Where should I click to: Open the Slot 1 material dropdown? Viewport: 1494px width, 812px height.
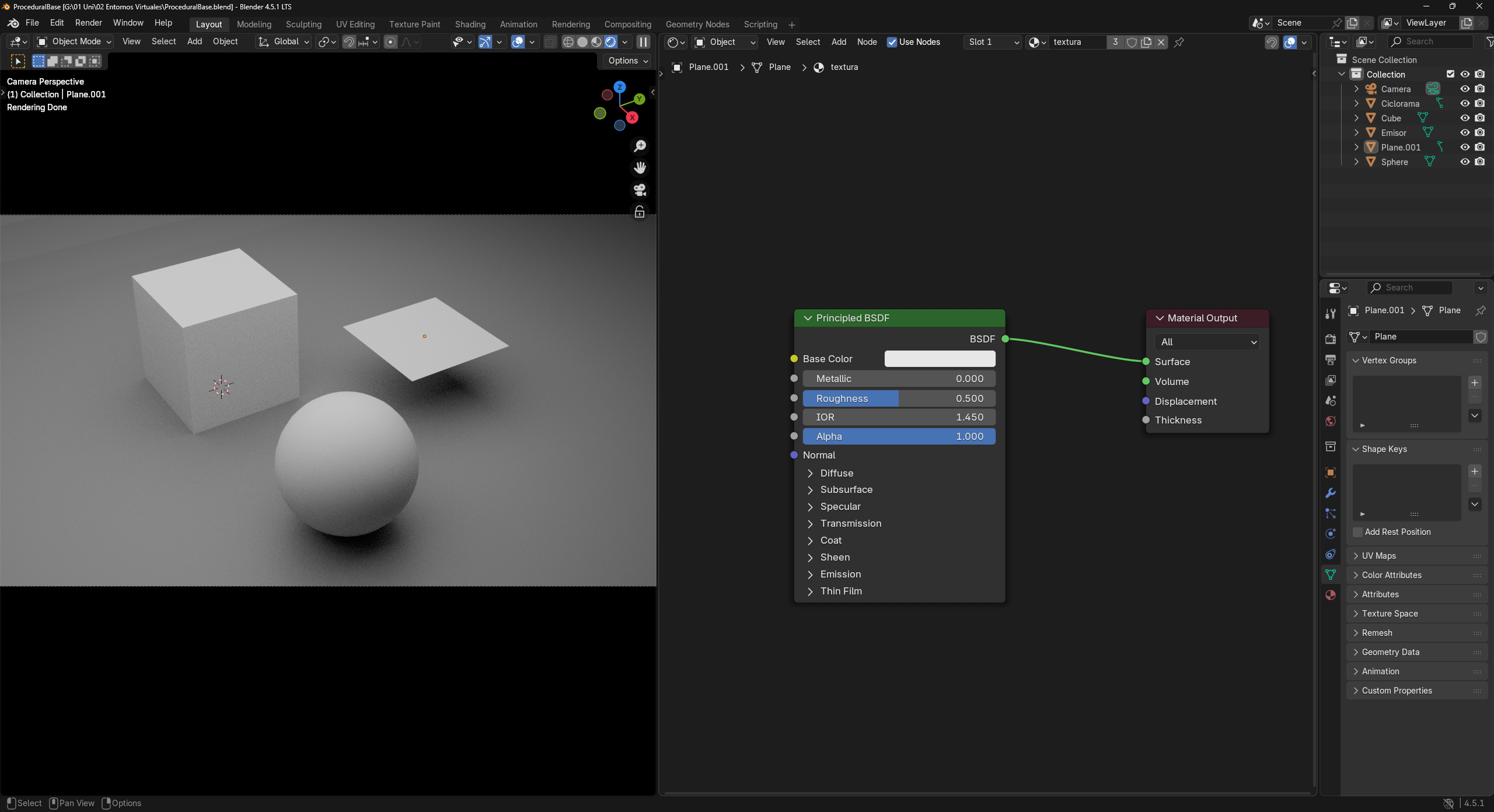pyautogui.click(x=992, y=42)
